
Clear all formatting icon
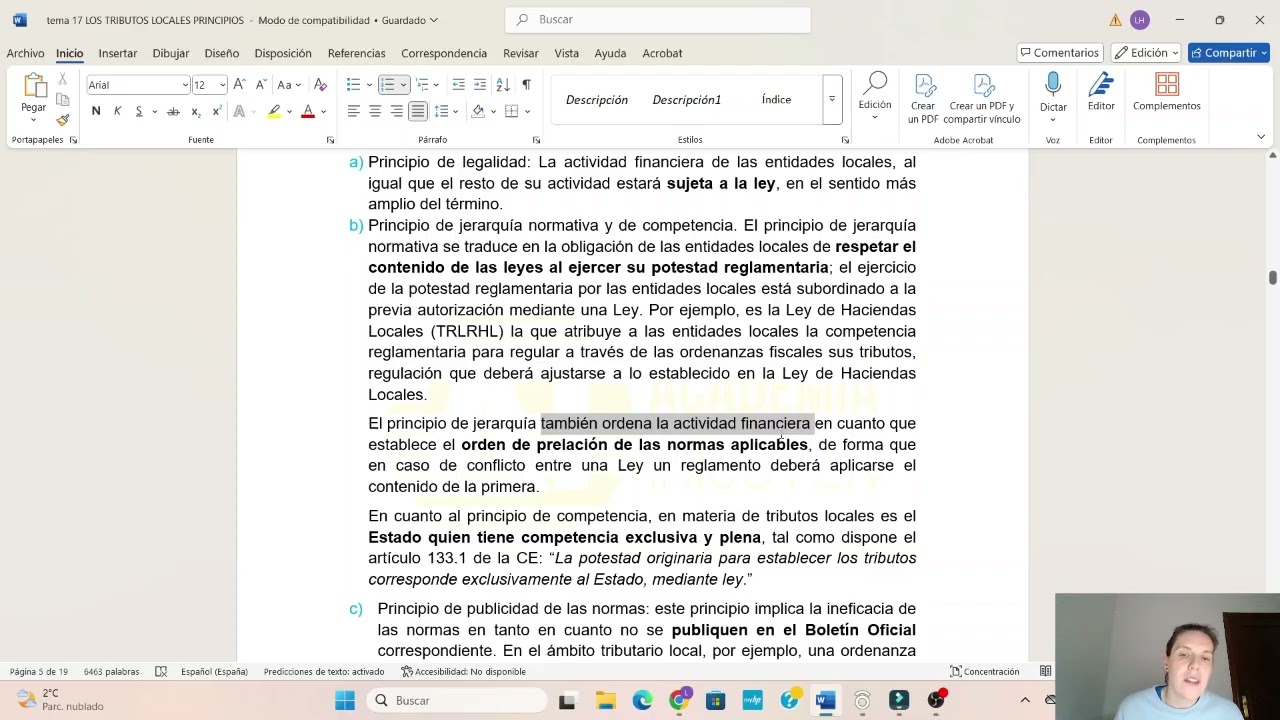[320, 85]
